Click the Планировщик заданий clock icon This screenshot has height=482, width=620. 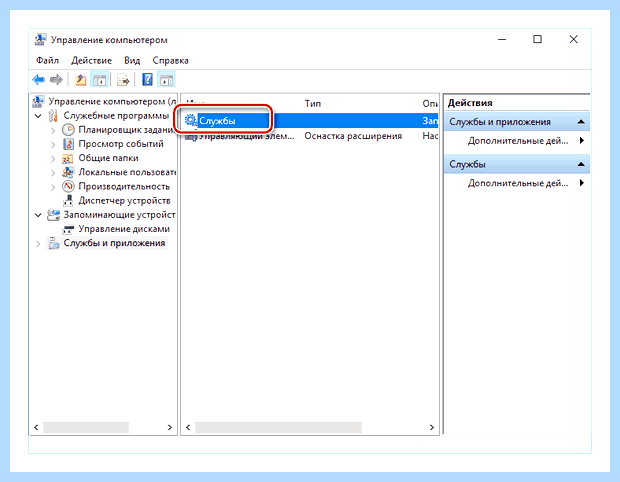click(x=68, y=130)
